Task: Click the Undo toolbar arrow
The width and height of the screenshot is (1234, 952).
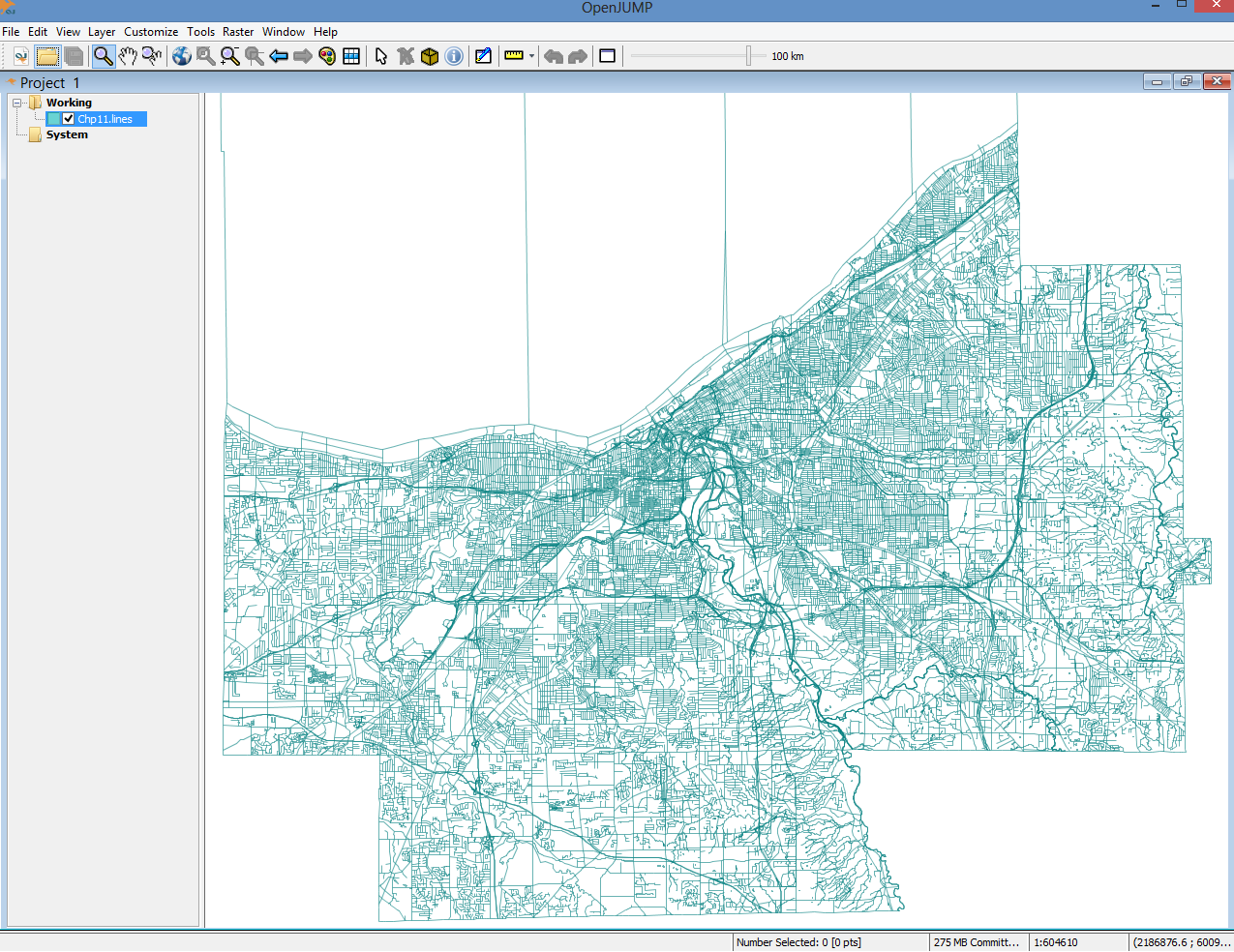Action: (554, 56)
